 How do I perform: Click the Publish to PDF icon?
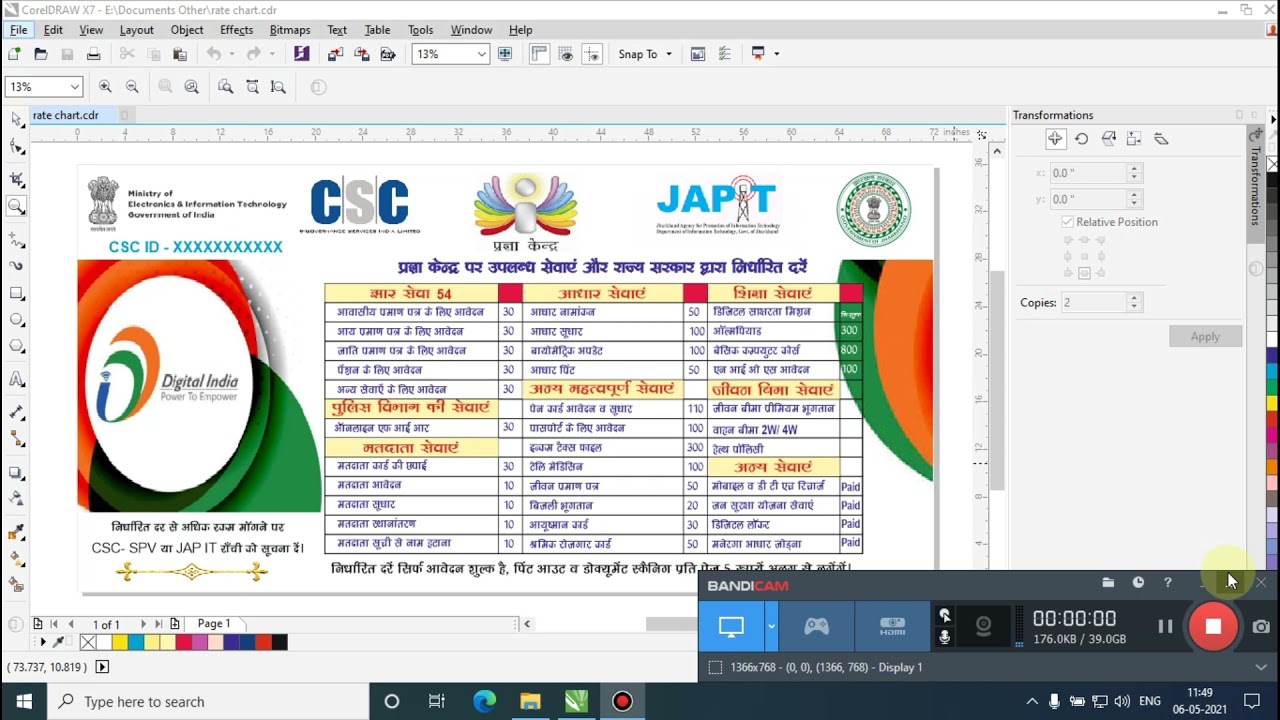tap(388, 54)
